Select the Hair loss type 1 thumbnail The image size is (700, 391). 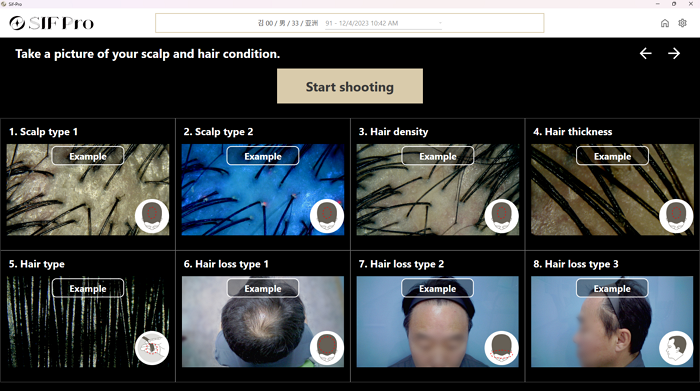pos(263,321)
